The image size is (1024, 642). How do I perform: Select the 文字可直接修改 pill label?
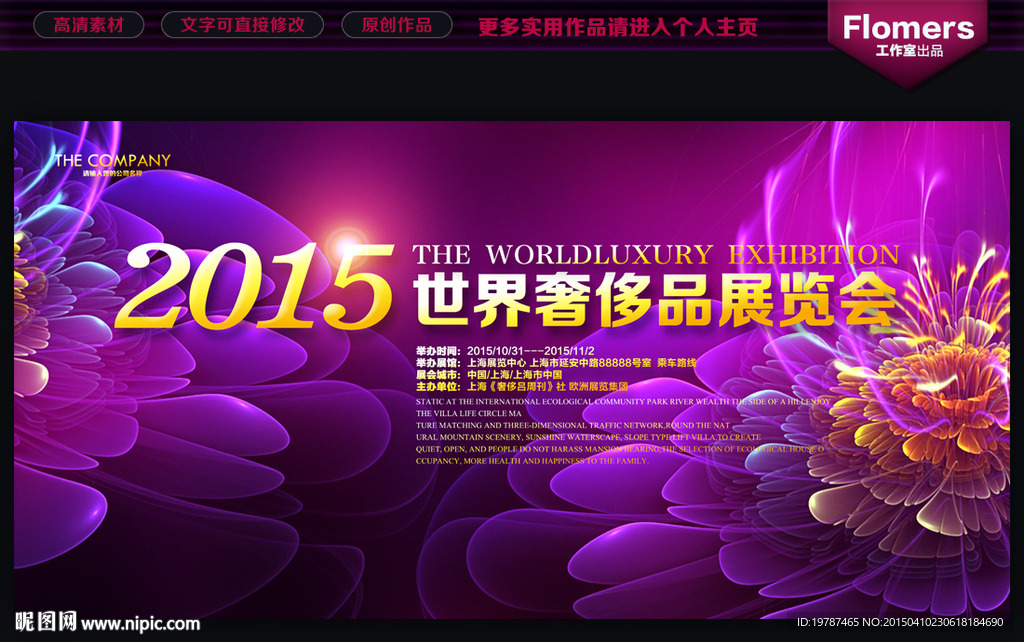coord(242,25)
